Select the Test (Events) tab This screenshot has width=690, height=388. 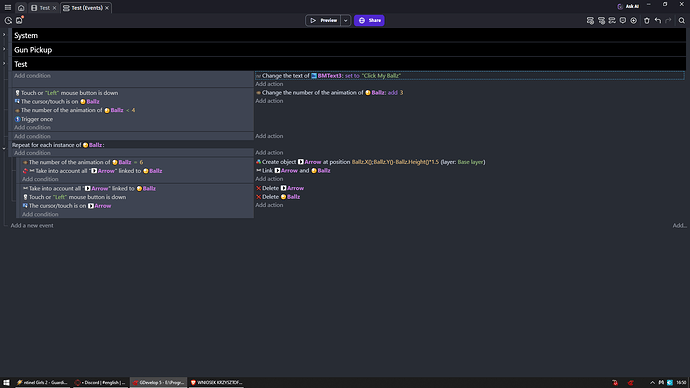(x=83, y=7)
